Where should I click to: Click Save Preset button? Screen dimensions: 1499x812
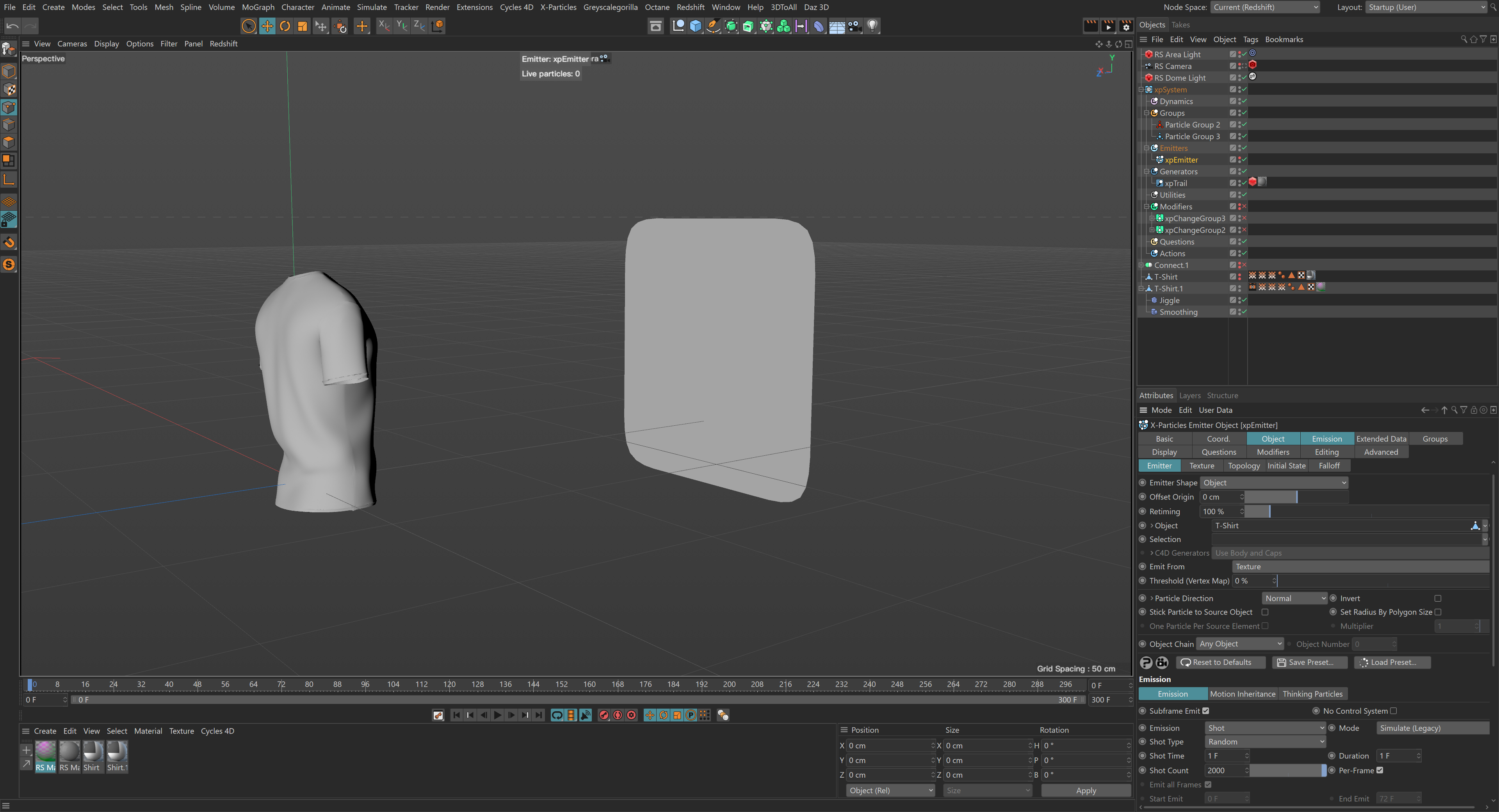click(x=1310, y=662)
